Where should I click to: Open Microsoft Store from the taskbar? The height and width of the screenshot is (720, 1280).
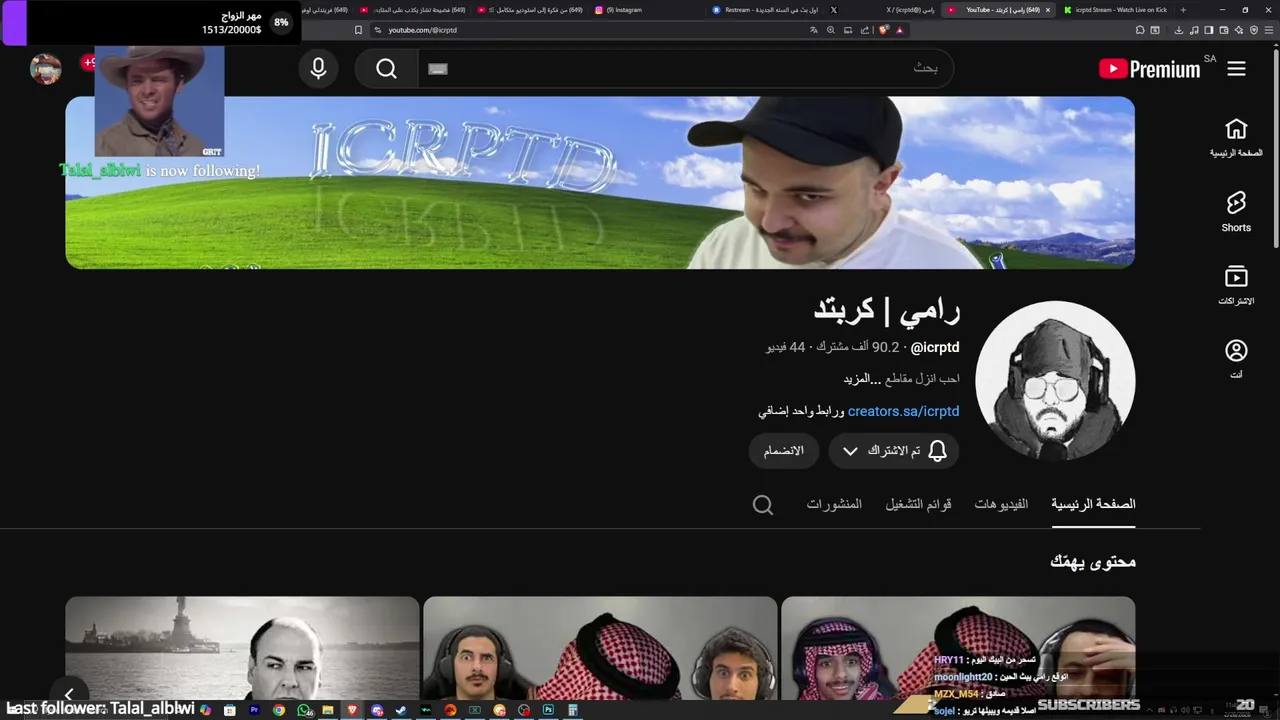(230, 710)
